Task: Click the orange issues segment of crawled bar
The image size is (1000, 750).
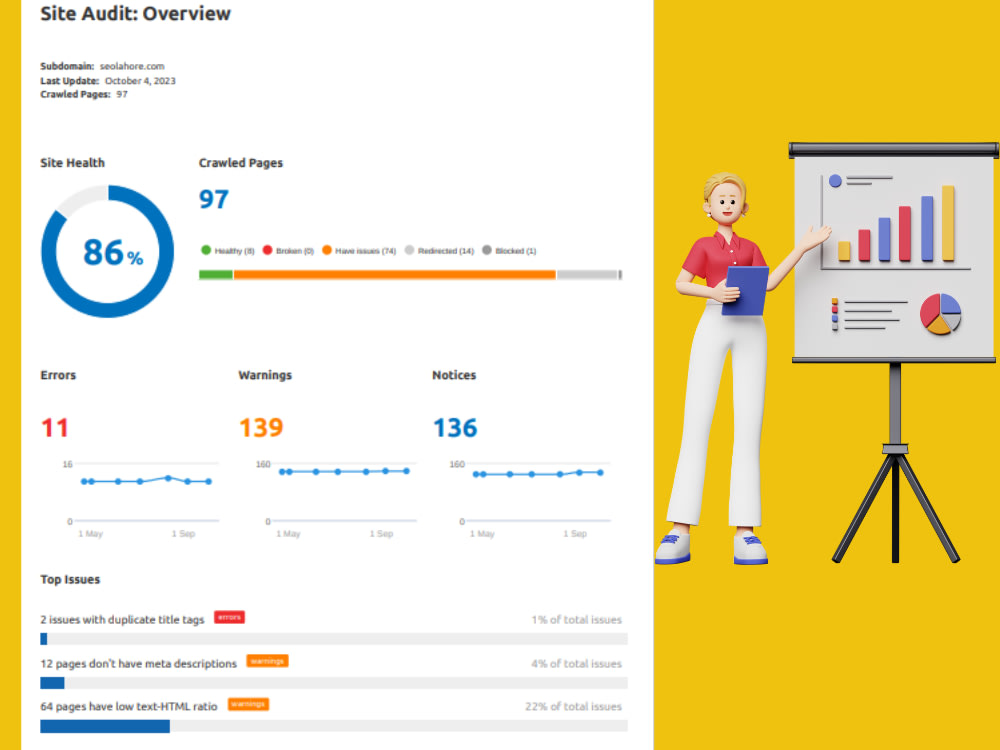Action: pyautogui.click(x=394, y=275)
